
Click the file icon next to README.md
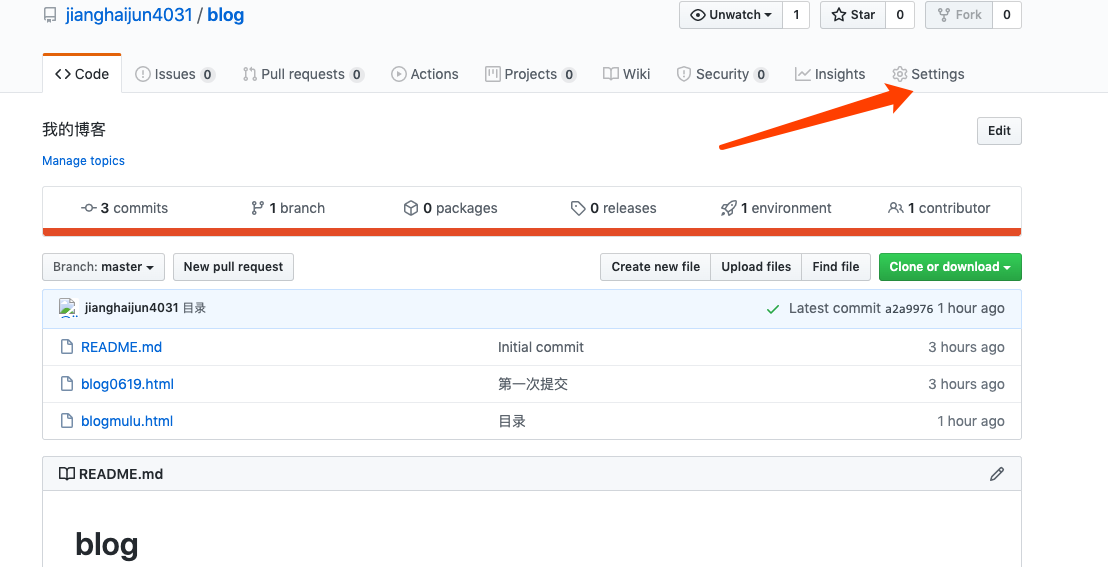(67, 346)
